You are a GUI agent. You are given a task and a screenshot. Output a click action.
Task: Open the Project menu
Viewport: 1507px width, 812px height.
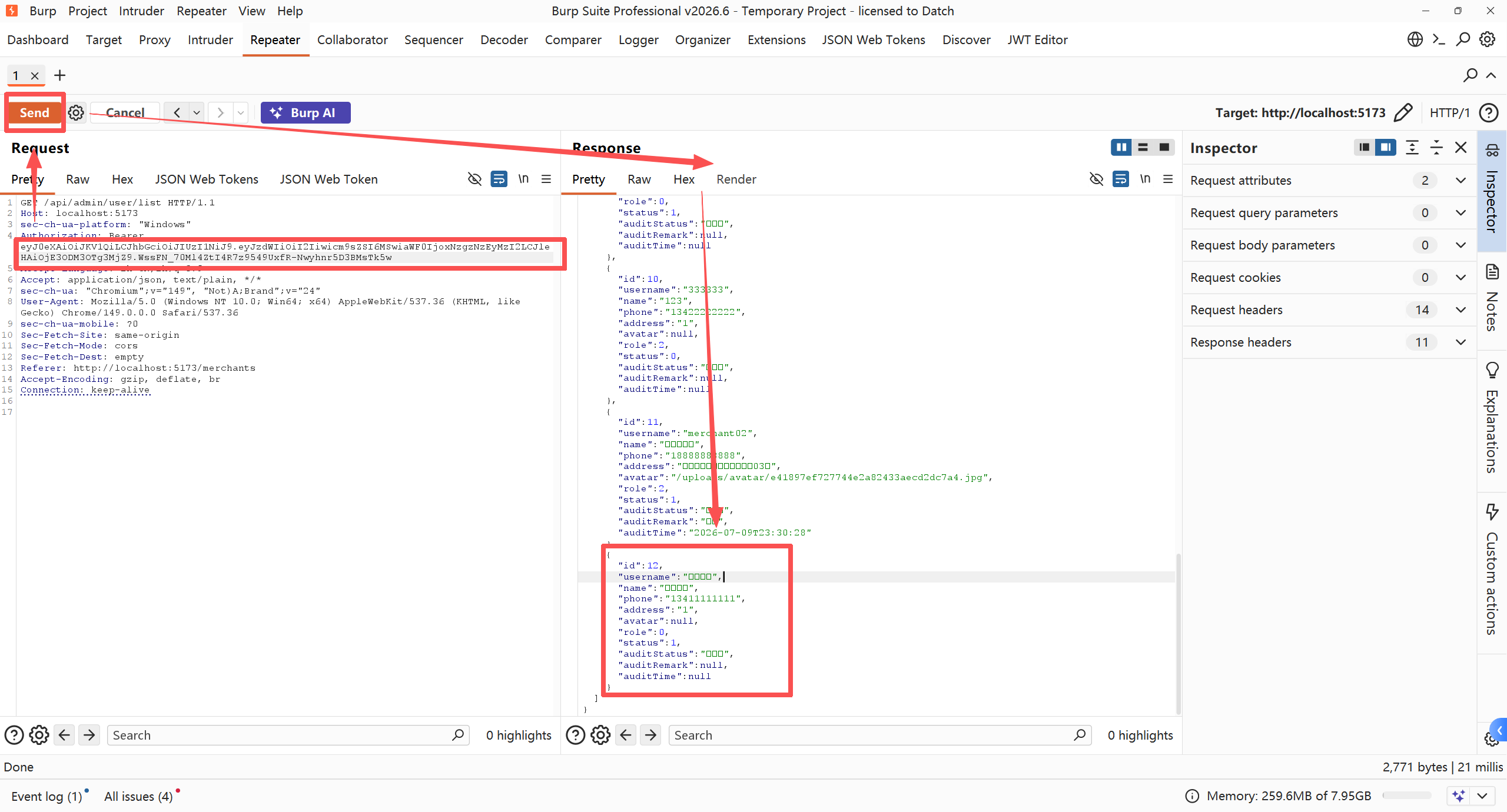click(x=87, y=11)
